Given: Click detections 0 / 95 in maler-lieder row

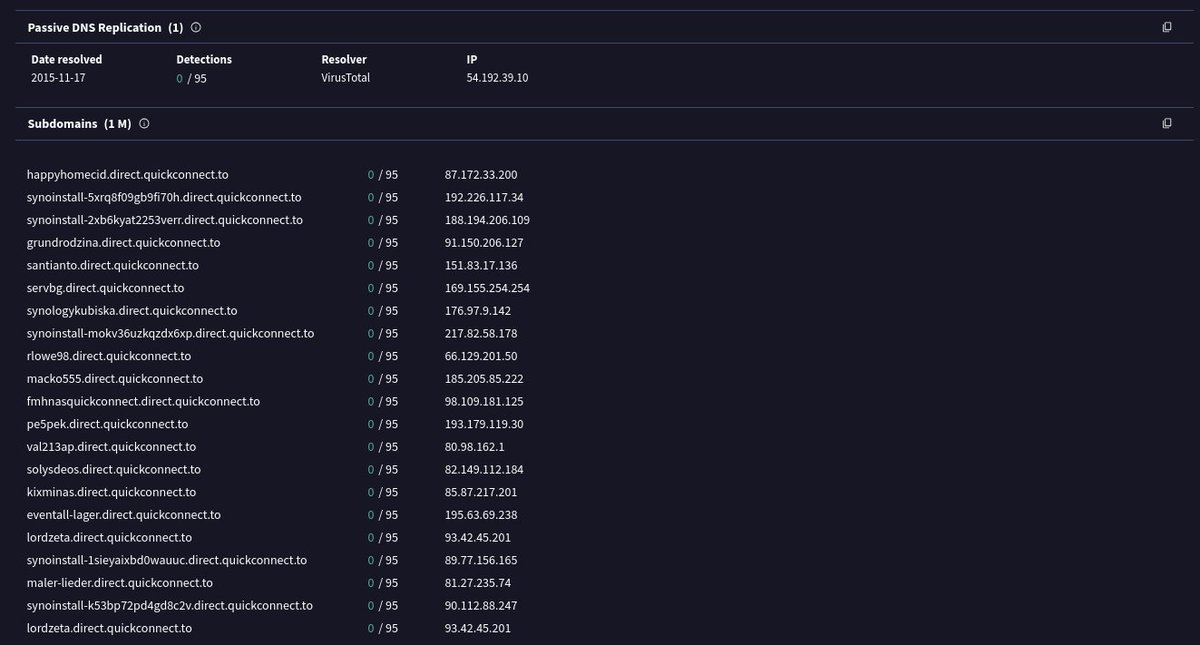Looking at the screenshot, I should 383,583.
